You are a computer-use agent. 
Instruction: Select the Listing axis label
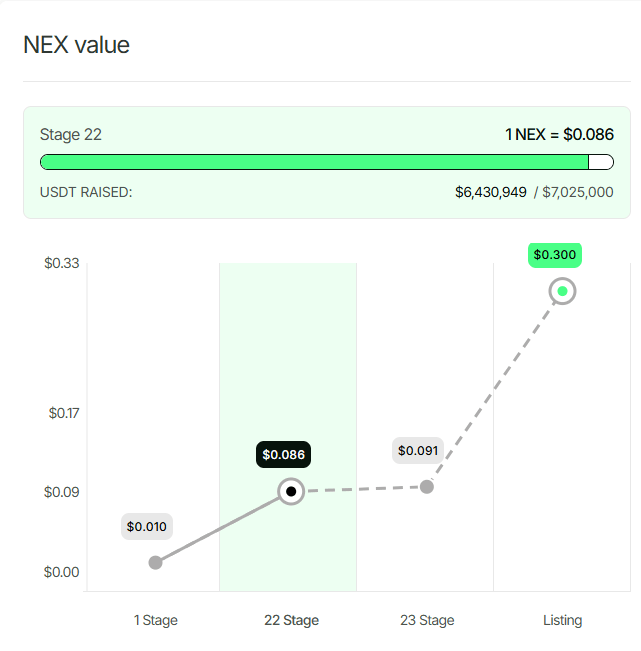pos(563,620)
